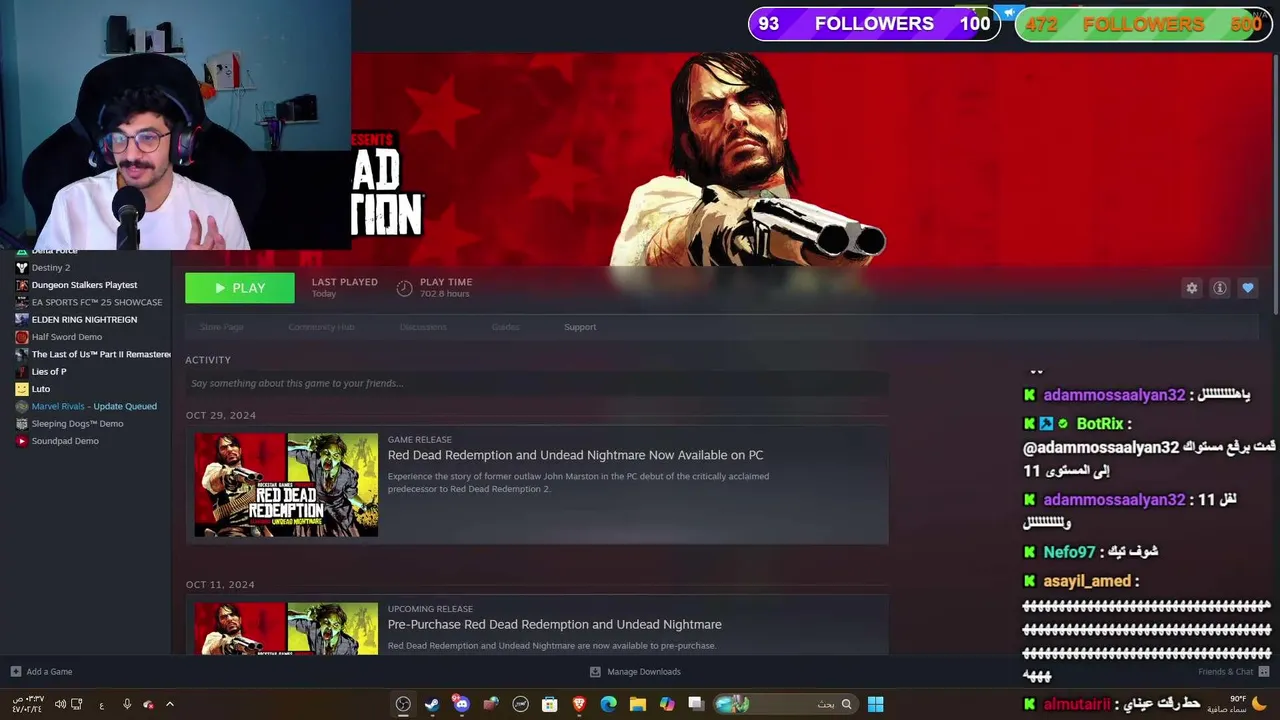This screenshot has width=1280, height=720.
Task: Toggle the favorite heart icon
Action: click(x=1247, y=288)
